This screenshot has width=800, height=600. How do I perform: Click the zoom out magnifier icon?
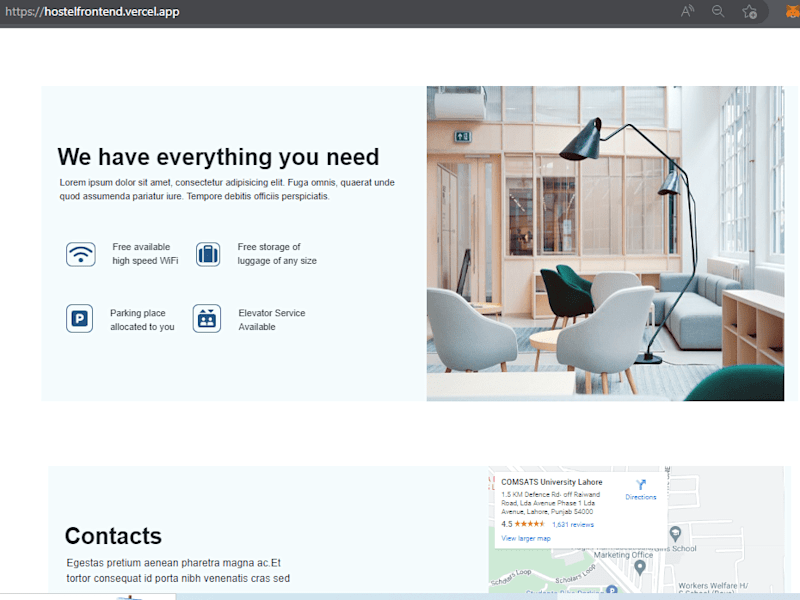(x=718, y=11)
